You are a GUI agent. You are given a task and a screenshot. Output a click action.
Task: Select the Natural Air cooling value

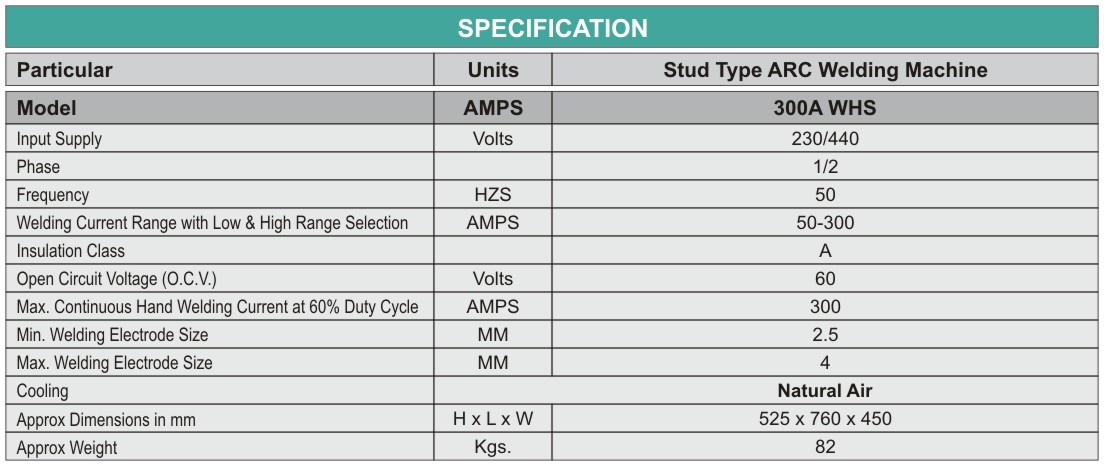(825, 391)
